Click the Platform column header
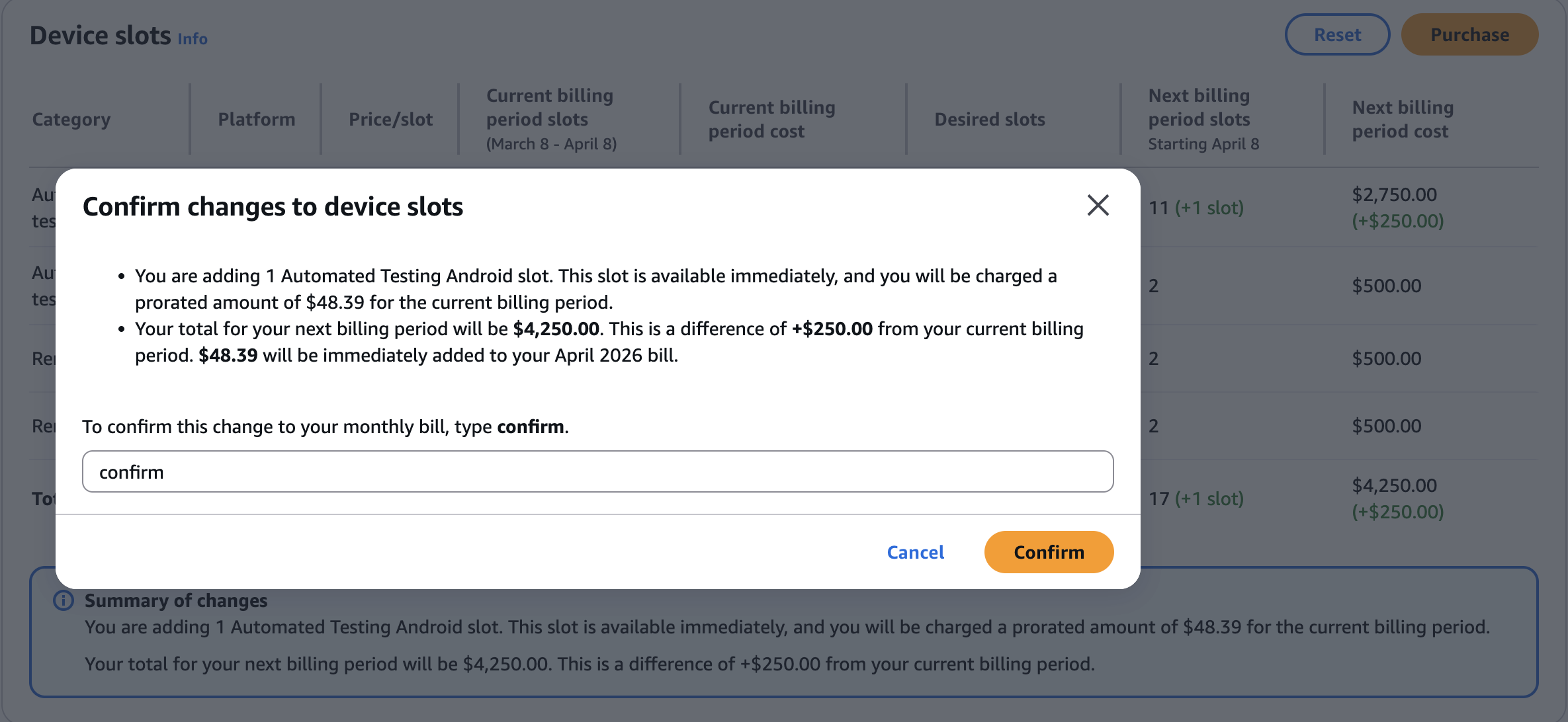The height and width of the screenshot is (722, 1568). click(257, 119)
